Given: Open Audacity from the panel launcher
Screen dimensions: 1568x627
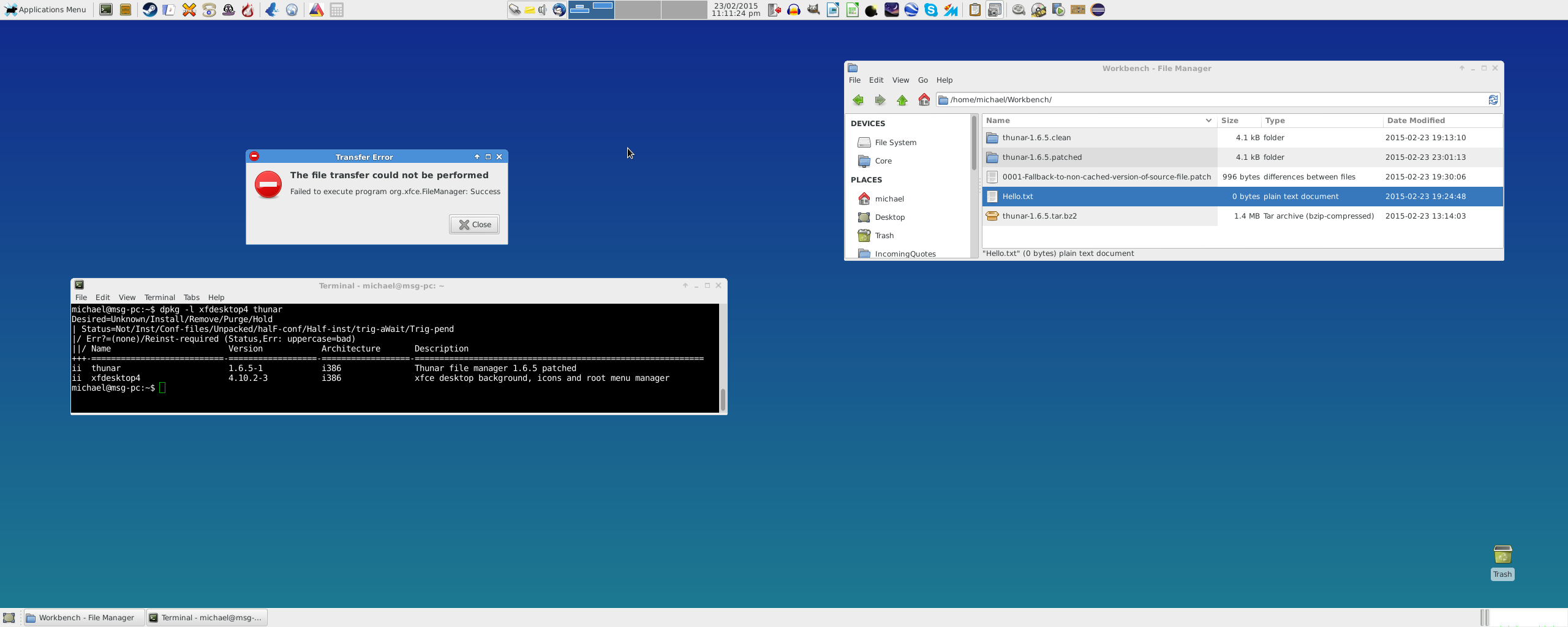Looking at the screenshot, I should point(794,10).
